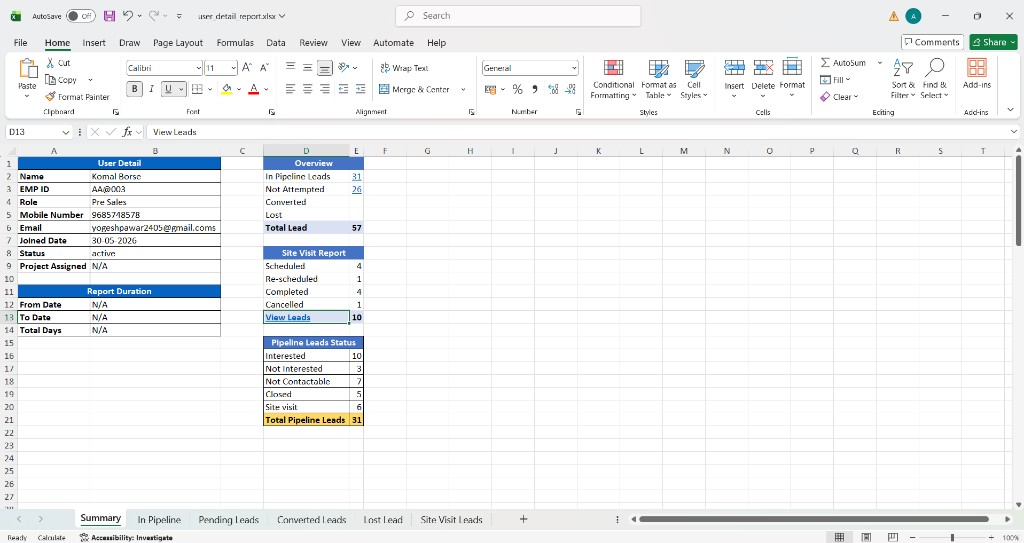Cut the selected cell
This screenshot has width=1024, height=543.
click(x=58, y=63)
